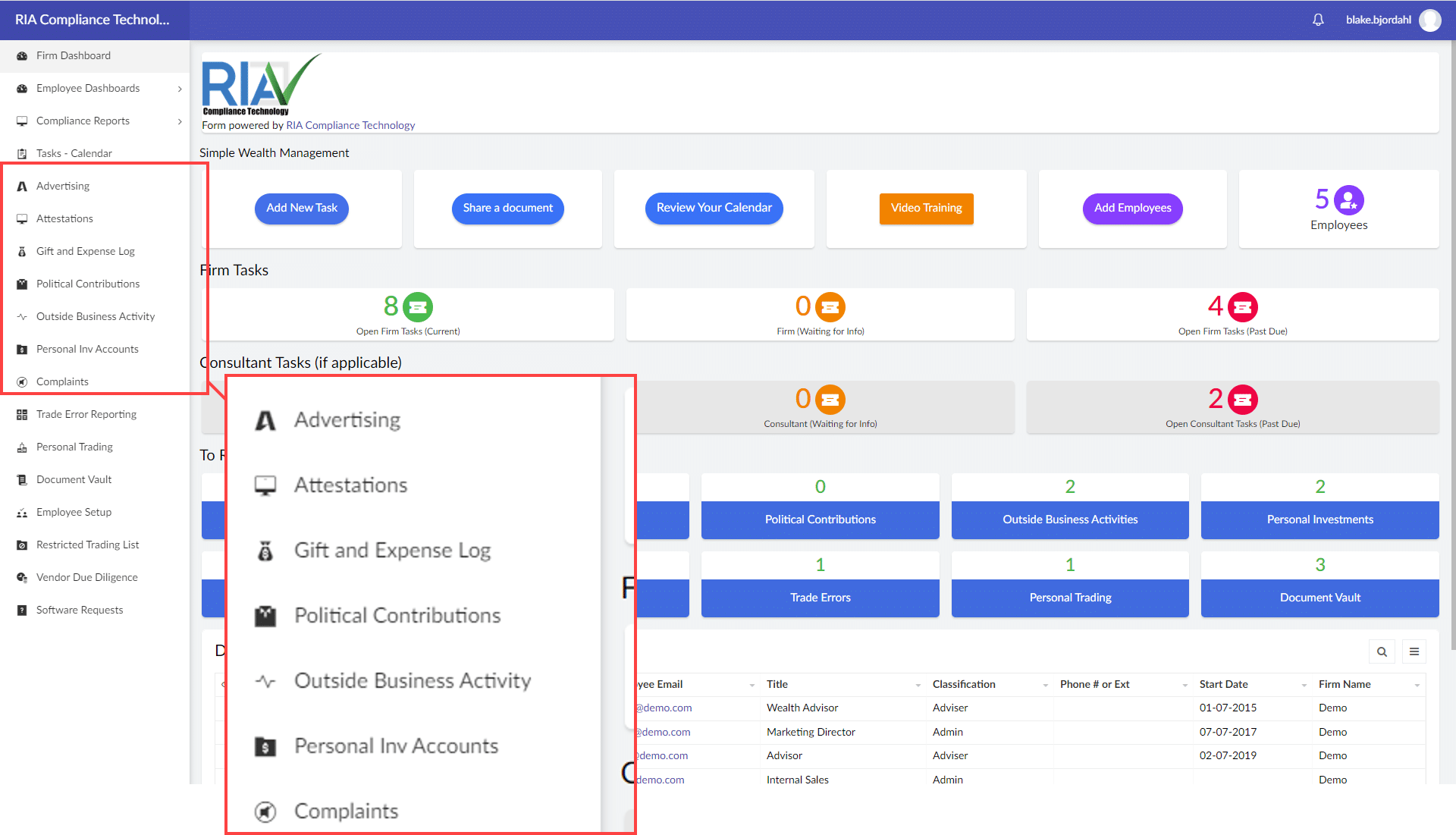This screenshot has width=1456, height=835.
Task: Click the purple Employees count icon
Action: (x=1348, y=200)
